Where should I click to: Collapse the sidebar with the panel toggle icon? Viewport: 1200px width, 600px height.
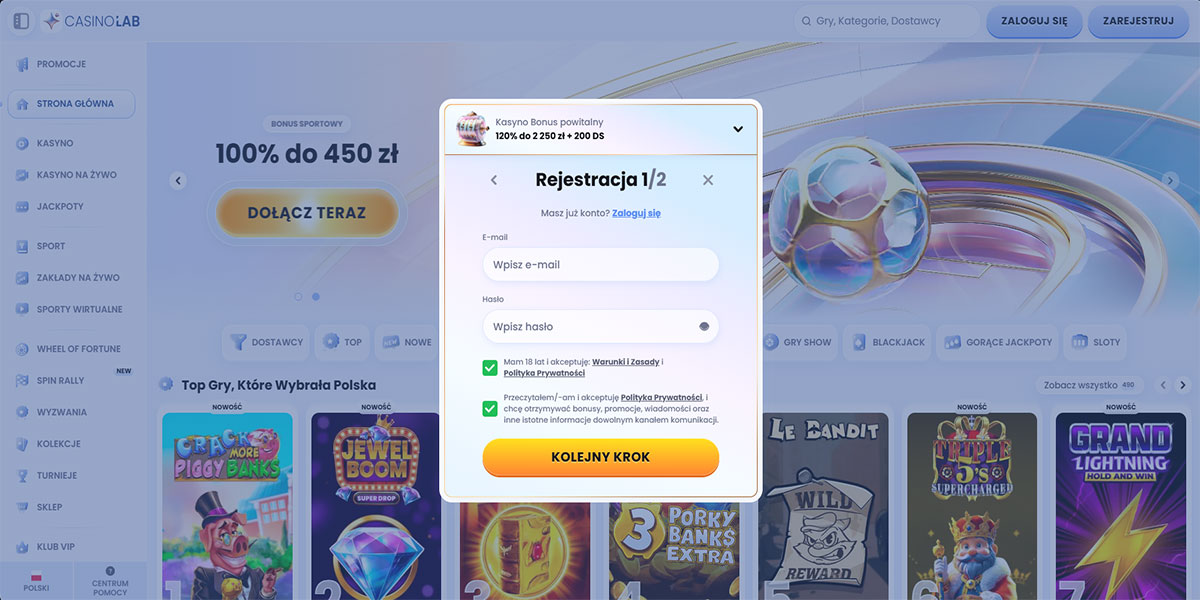coord(21,20)
